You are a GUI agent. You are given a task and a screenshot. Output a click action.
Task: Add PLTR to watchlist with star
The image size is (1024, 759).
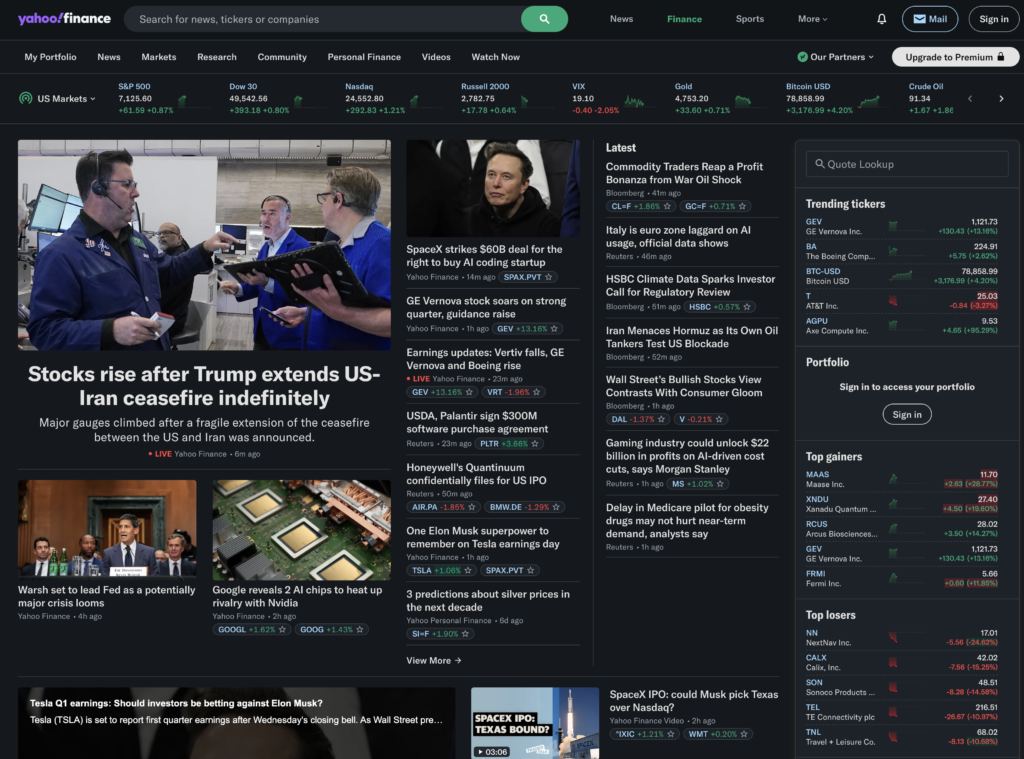pyautogui.click(x=535, y=444)
